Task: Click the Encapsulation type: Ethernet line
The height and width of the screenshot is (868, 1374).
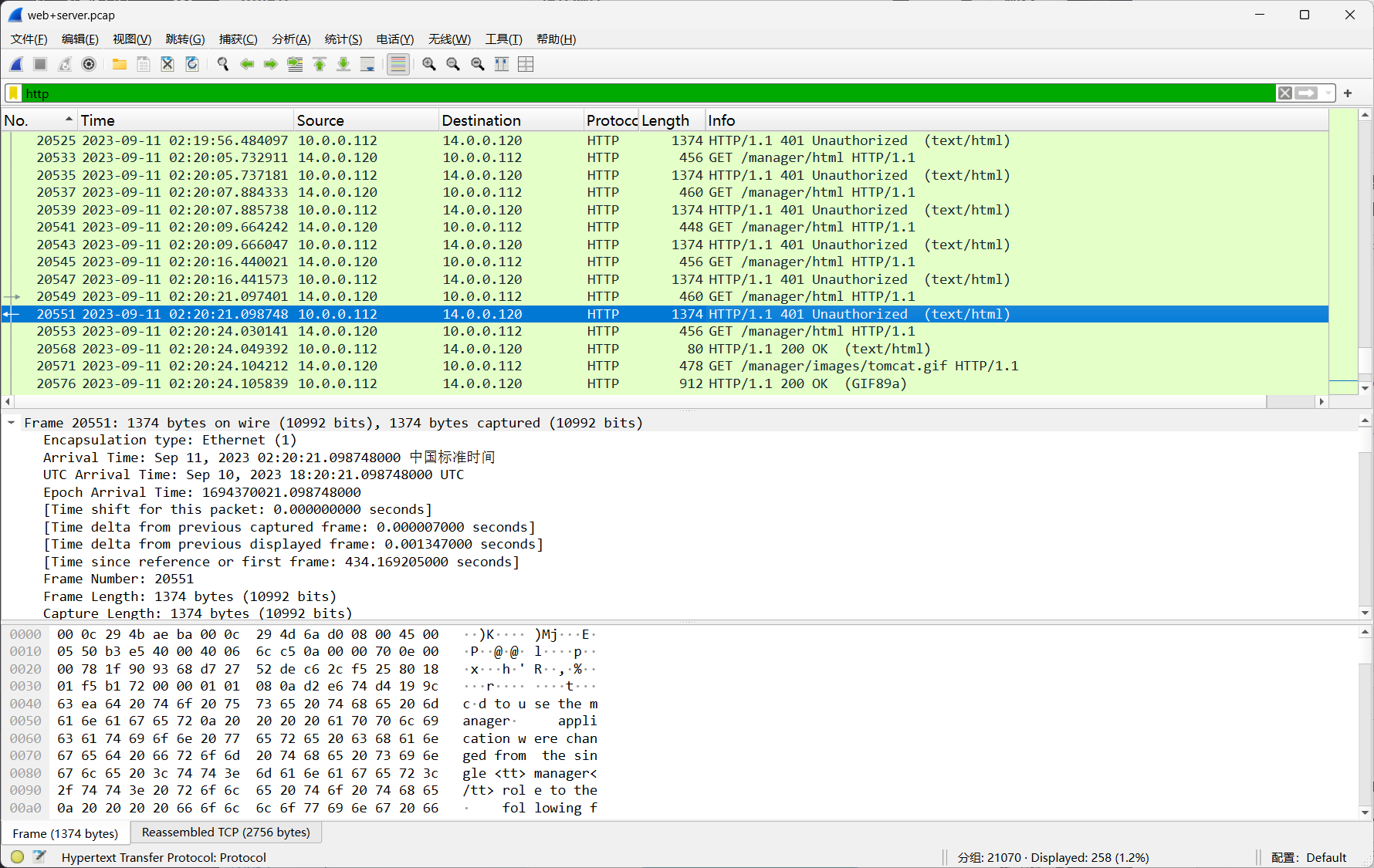Action: point(170,440)
